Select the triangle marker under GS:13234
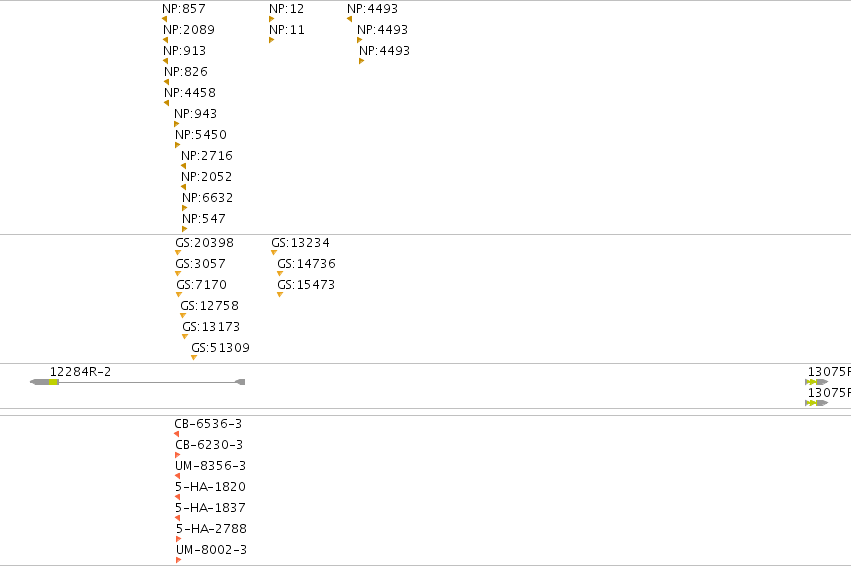 click(274, 252)
